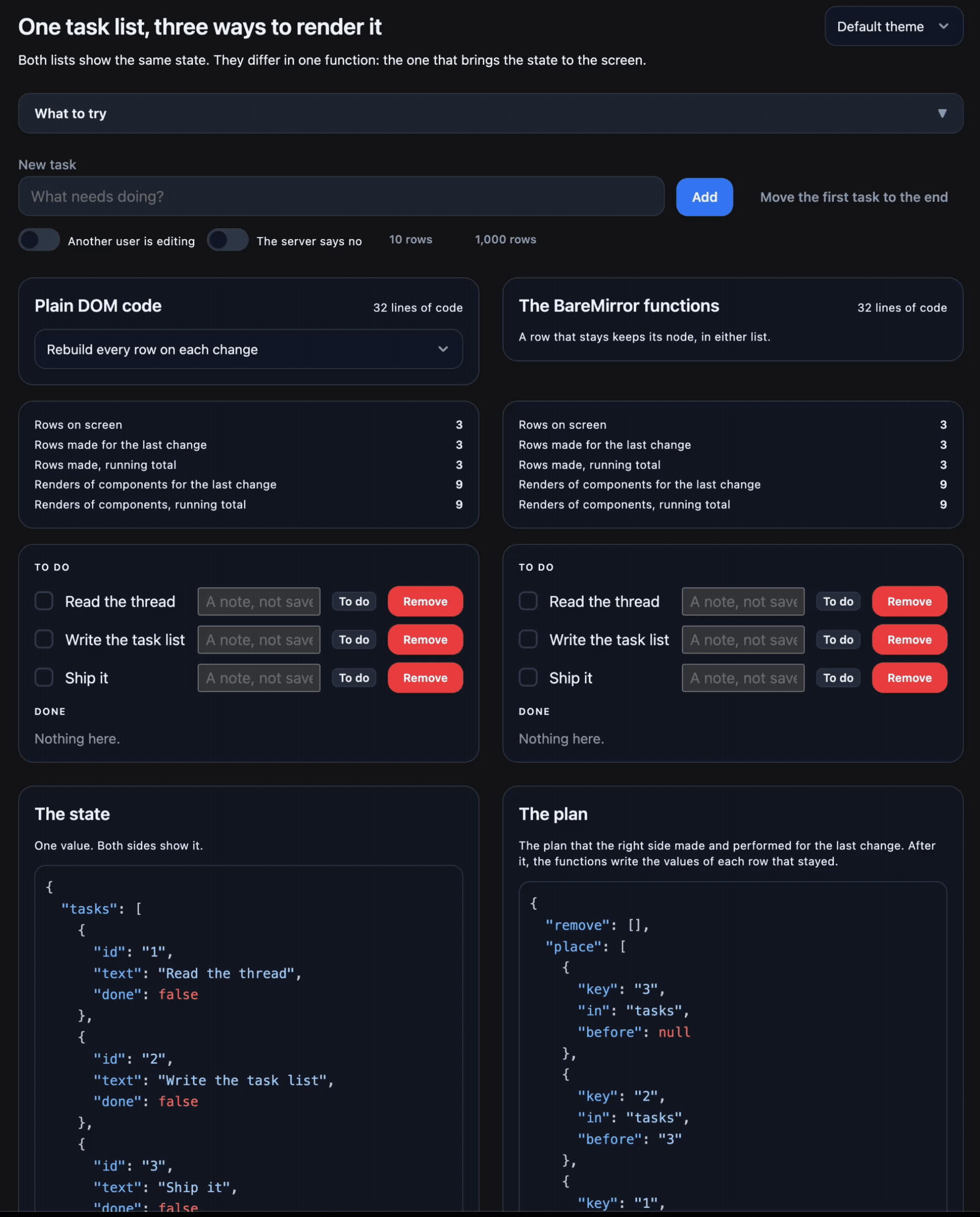The width and height of the screenshot is (980, 1217).
Task: Click Nothing here text in Plain DOM list
Action: coord(77,739)
